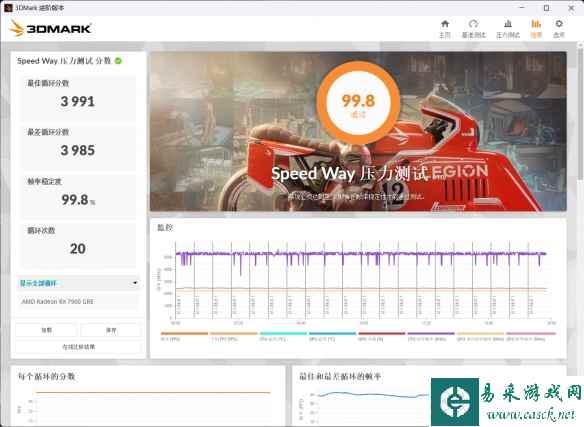
Task: Toggle the orange legend swatch for frame rate
Action: 184,333
